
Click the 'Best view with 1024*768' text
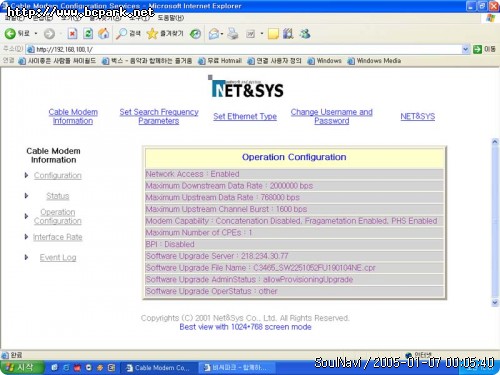tap(245, 327)
